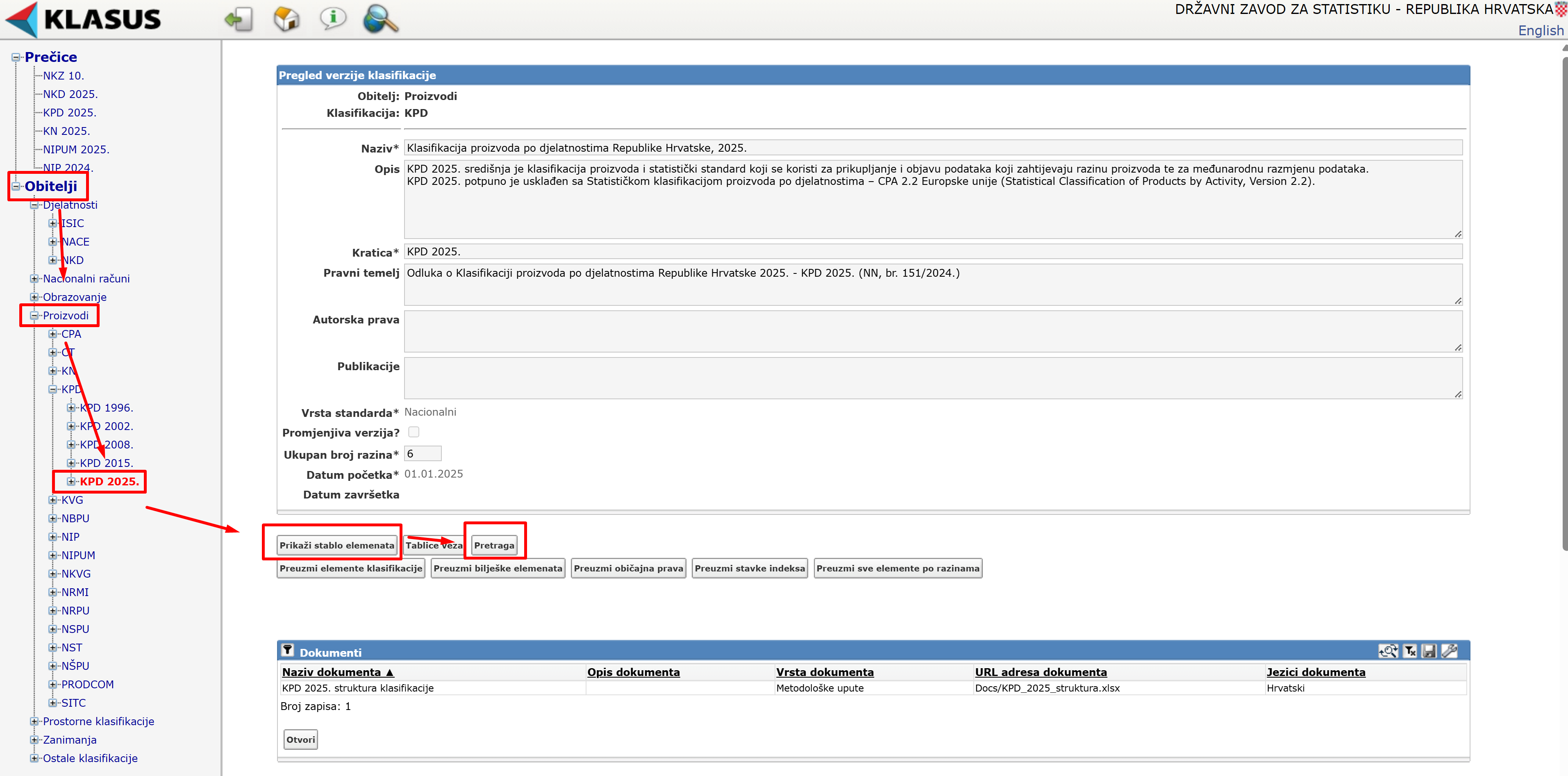The image size is (1568, 776).
Task: Sort by Vrsta dokumenta column
Action: tap(825, 672)
